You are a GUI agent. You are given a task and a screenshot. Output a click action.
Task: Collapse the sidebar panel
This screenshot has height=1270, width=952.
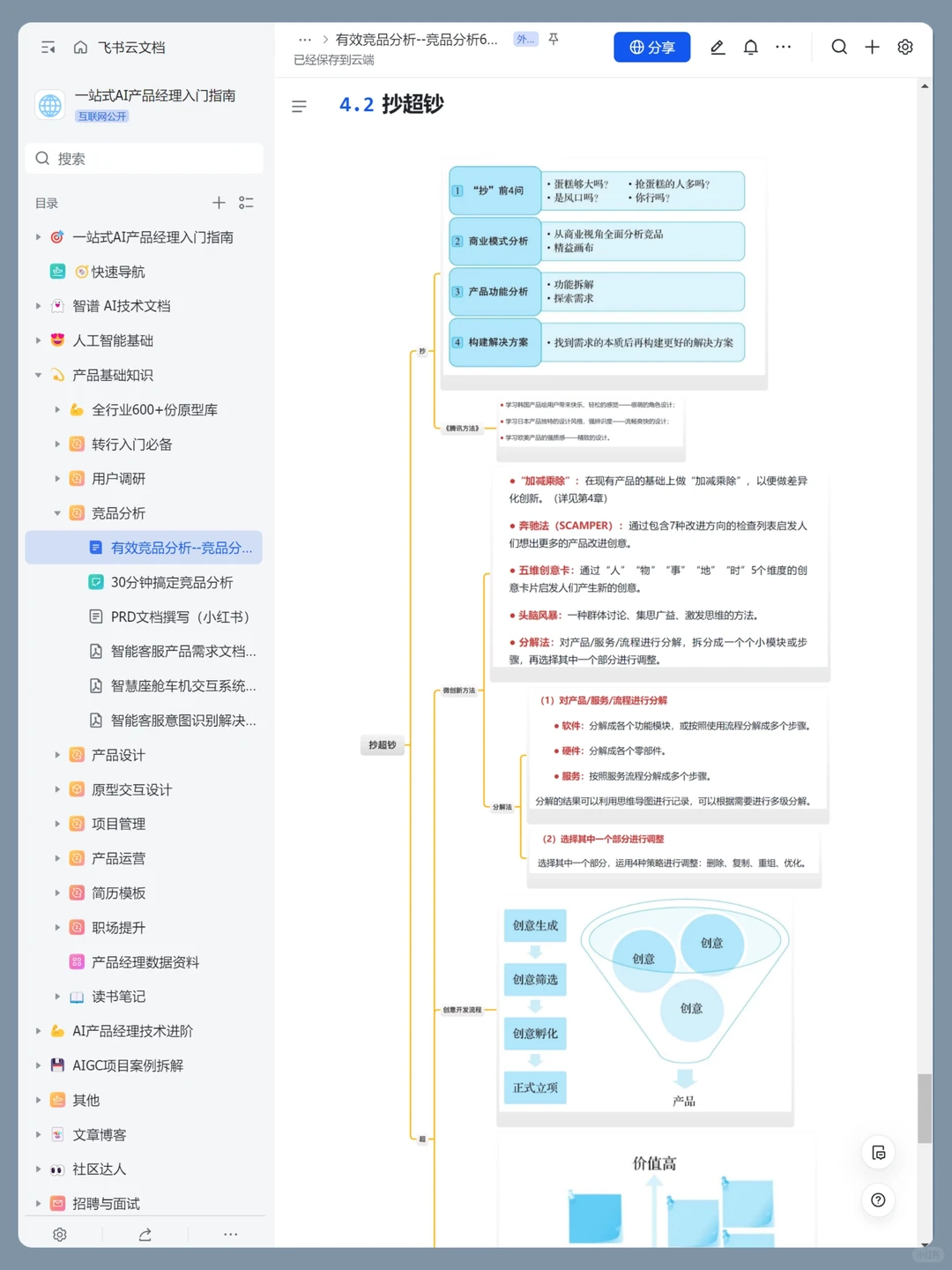tap(48, 47)
